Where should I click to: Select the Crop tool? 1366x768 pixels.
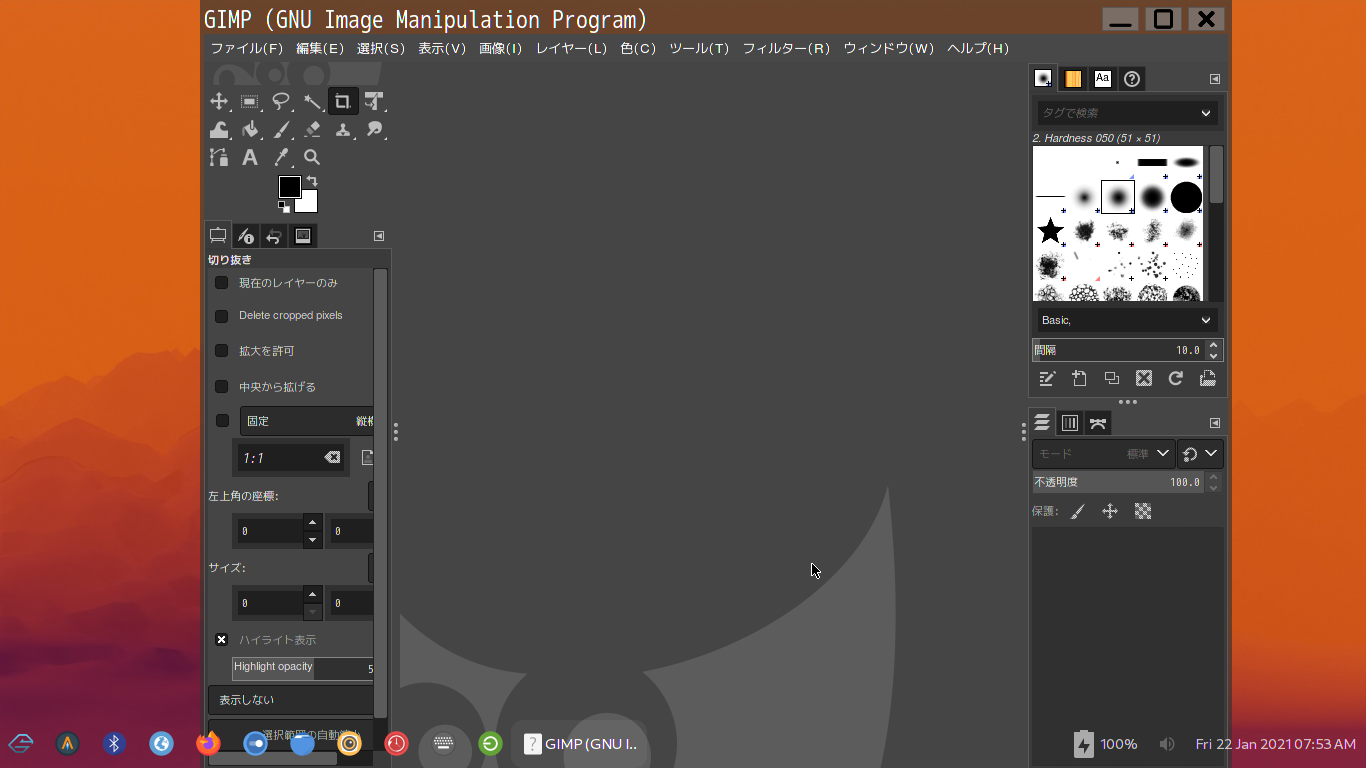tap(343, 101)
